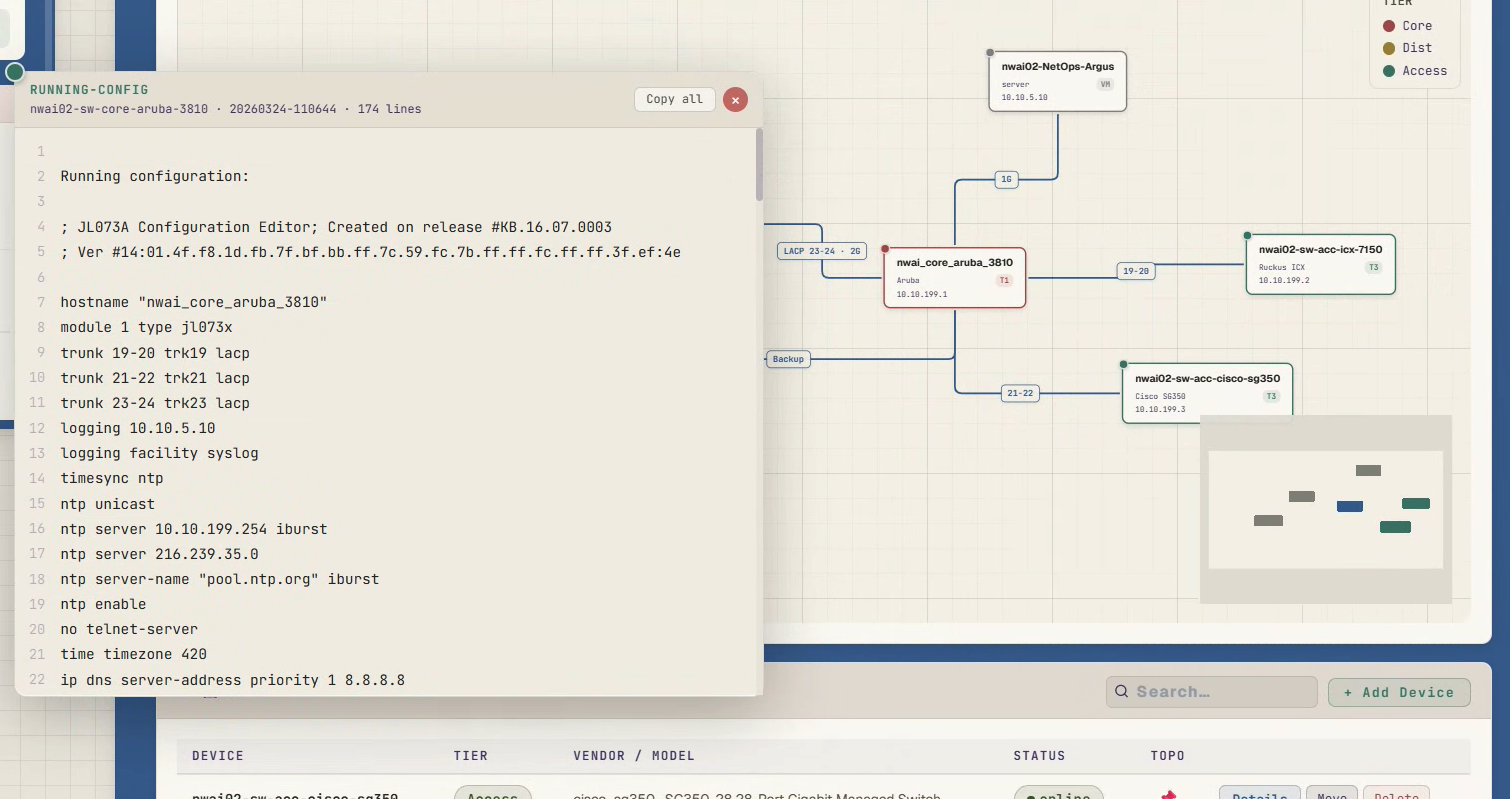Click config line 'timesync ntp'
This screenshot has height=799, width=1510.
tap(112, 478)
